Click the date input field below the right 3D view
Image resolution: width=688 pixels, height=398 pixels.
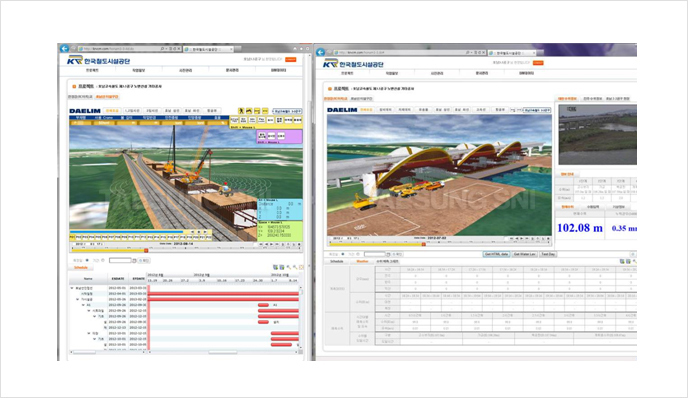coord(375,254)
